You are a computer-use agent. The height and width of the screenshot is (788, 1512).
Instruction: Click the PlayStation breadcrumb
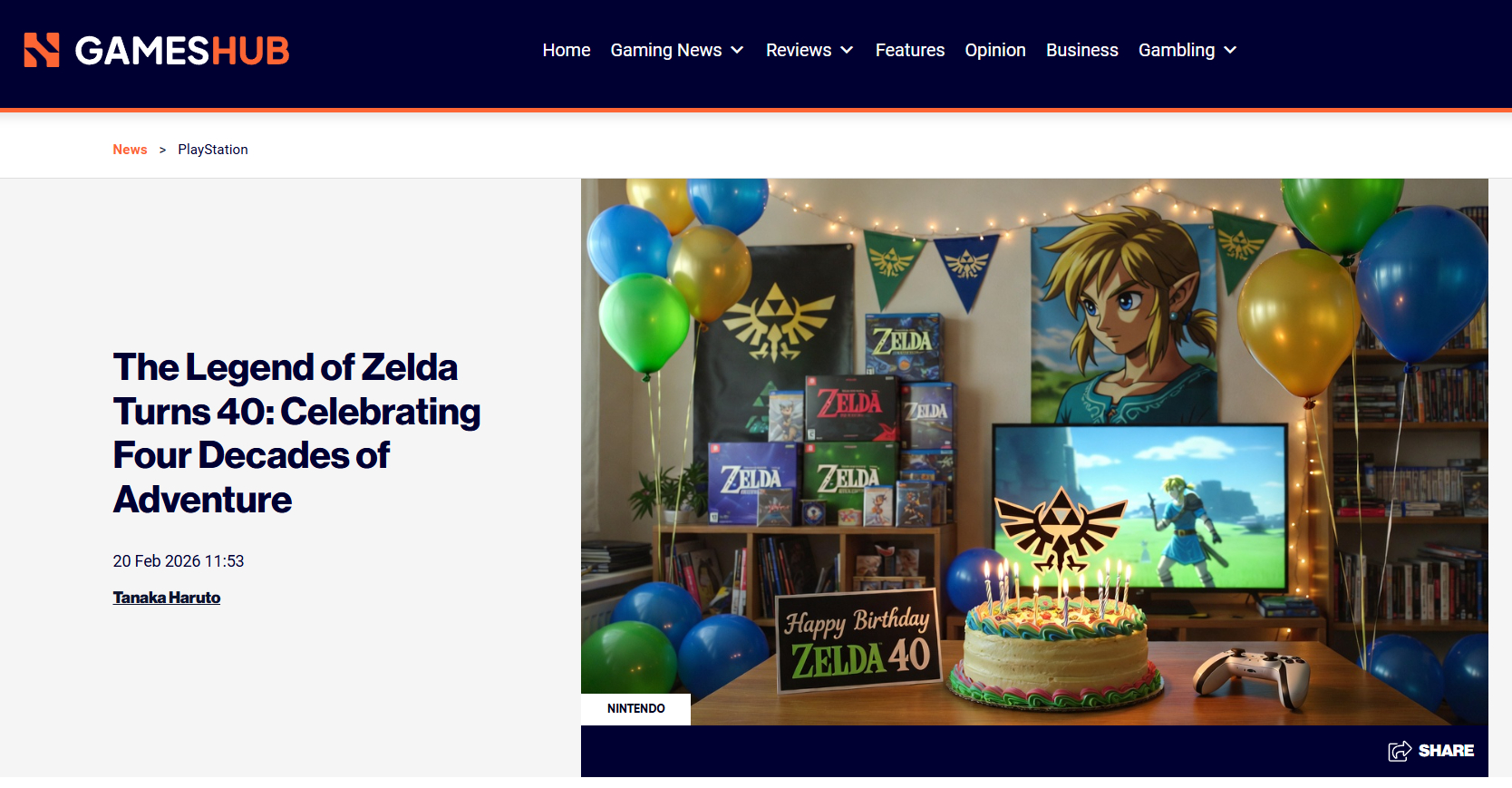pyautogui.click(x=213, y=150)
